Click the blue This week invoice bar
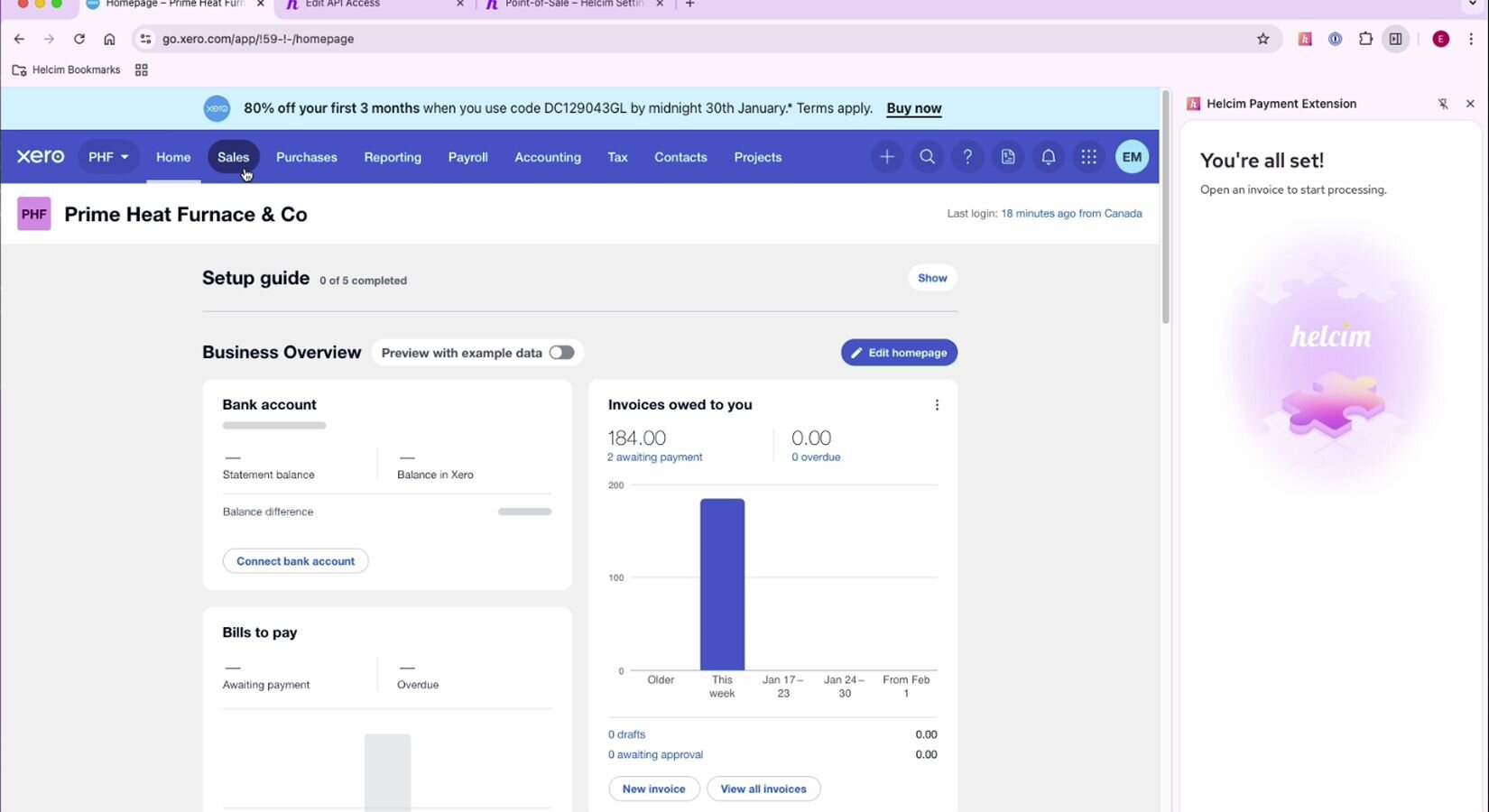 point(722,584)
